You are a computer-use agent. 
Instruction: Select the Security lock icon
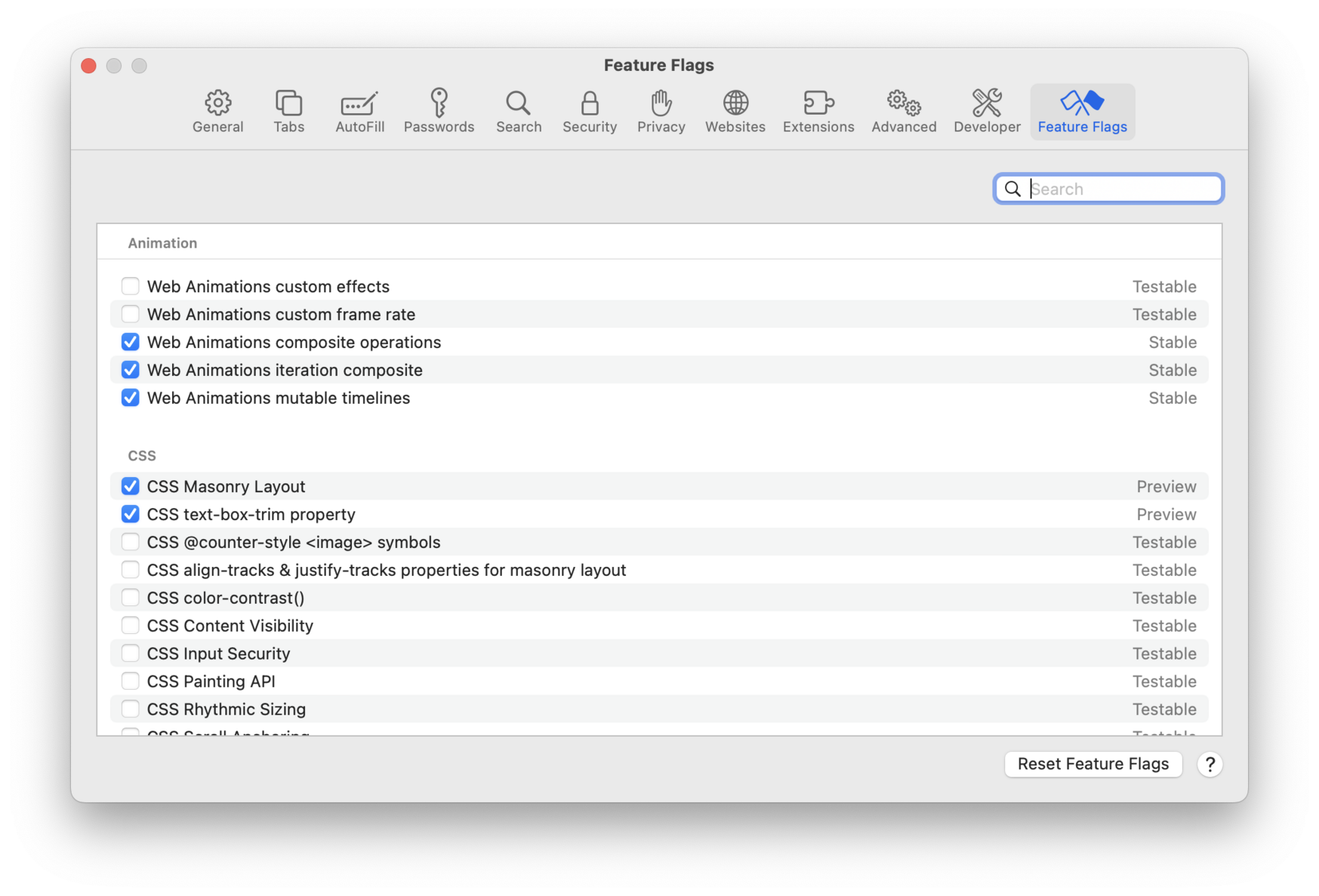(590, 111)
